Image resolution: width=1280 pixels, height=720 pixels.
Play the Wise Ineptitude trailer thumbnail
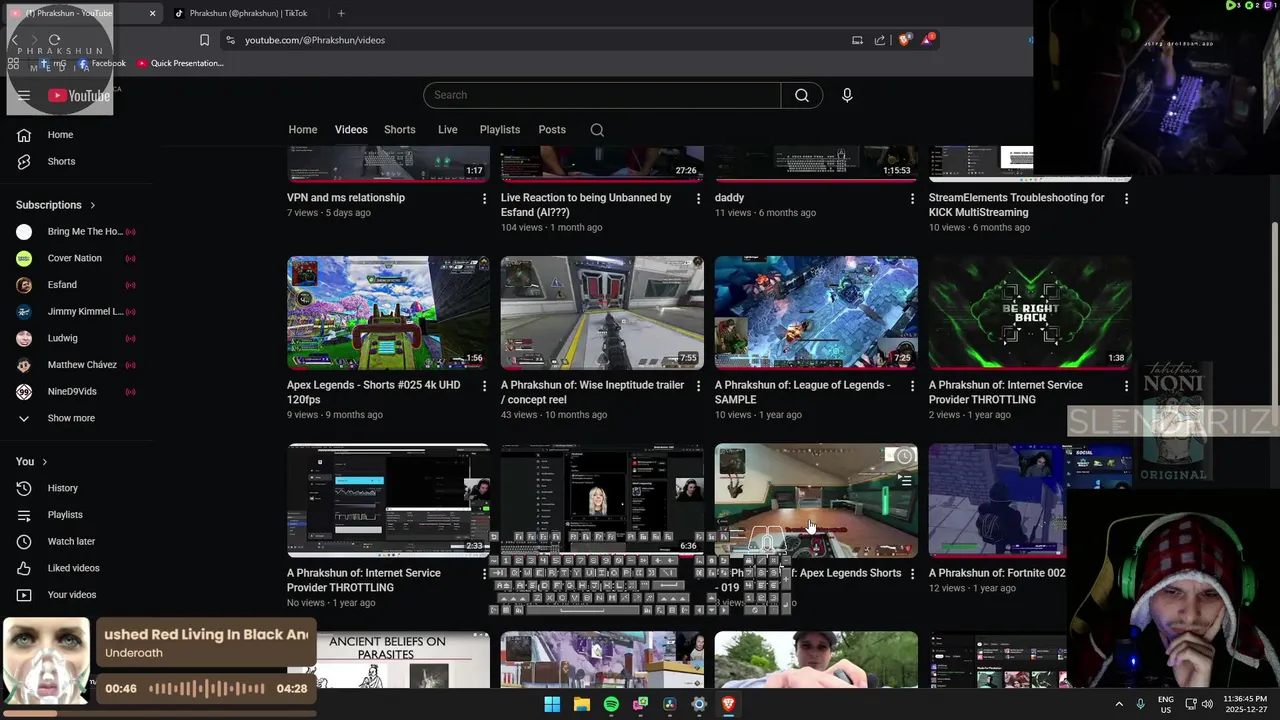tap(602, 313)
